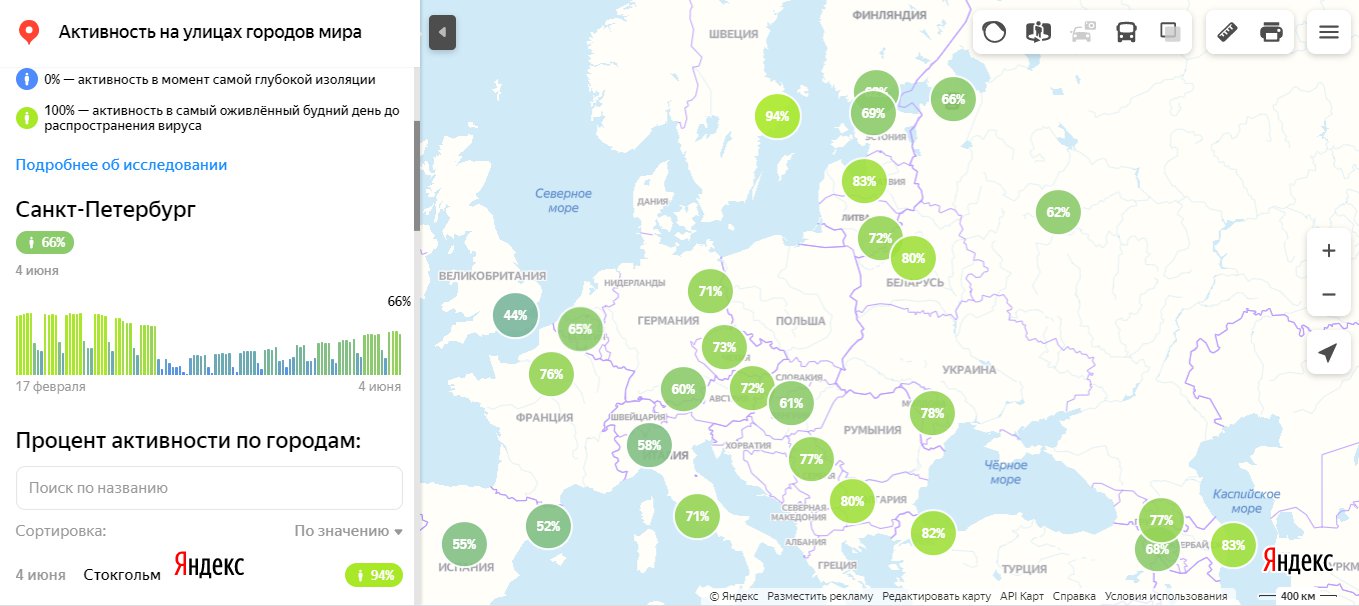Click the 'Санкт-Петербург' city heading
The height and width of the screenshot is (606, 1359).
pos(105,209)
